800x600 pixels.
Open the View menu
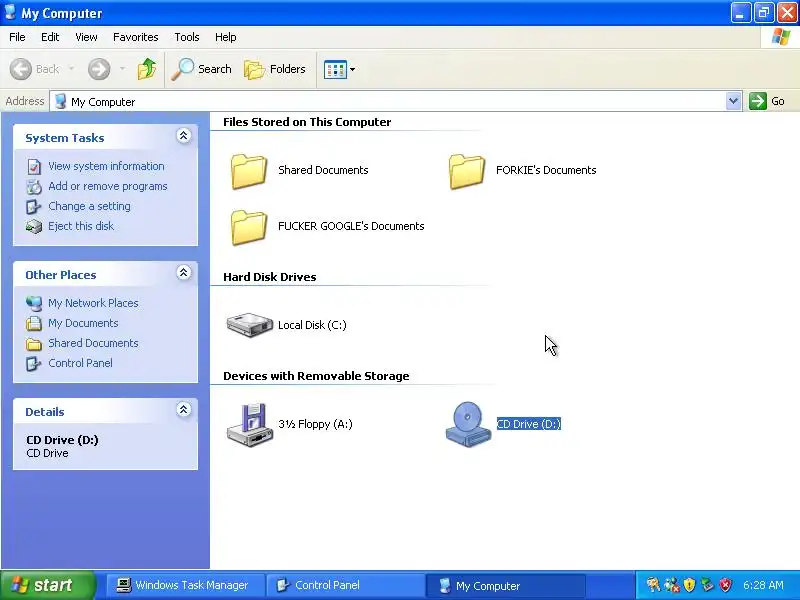tap(86, 37)
